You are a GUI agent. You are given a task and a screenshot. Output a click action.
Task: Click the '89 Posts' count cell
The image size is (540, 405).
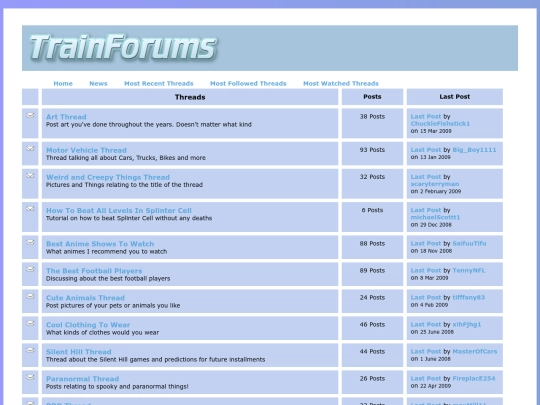pyautogui.click(x=372, y=274)
